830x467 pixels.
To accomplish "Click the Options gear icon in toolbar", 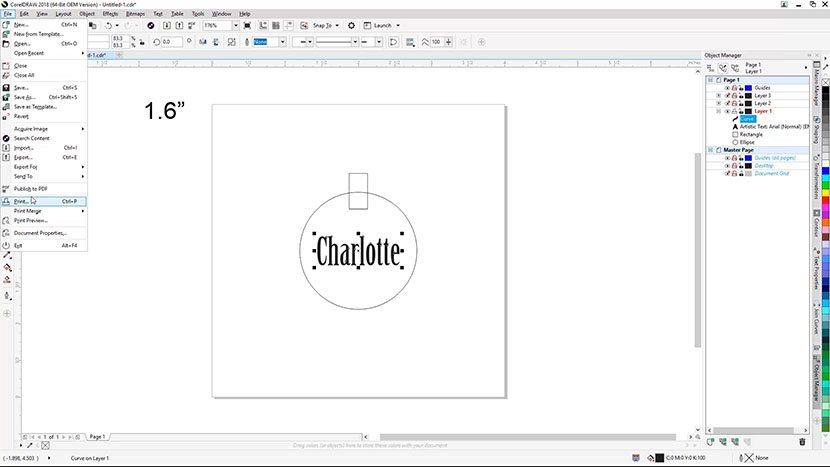I will pyautogui.click(x=351, y=25).
